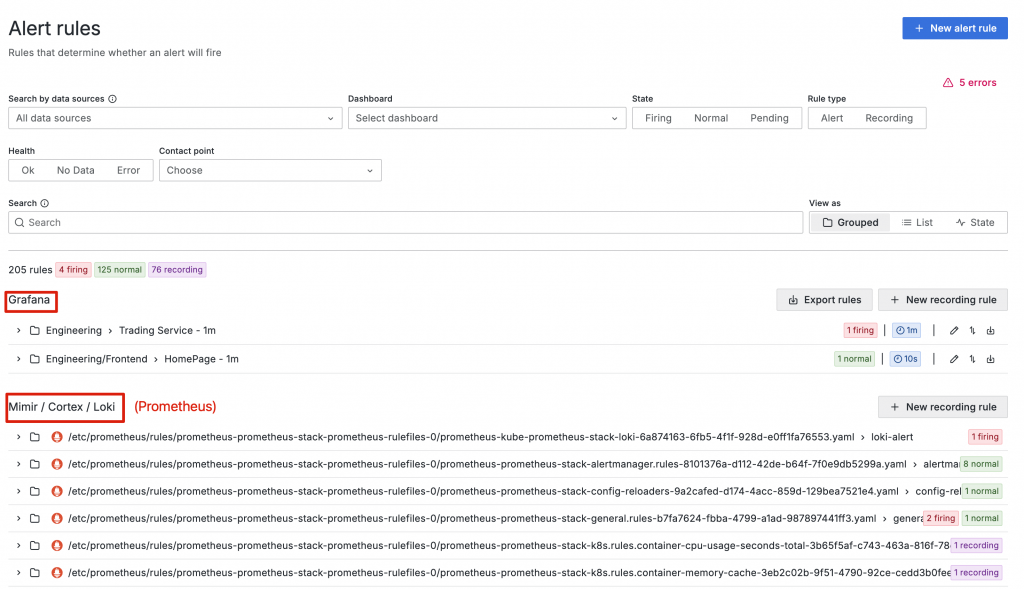Click the Prometheus icon in the config-reloaders row
This screenshot has width=1024, height=589.
pyautogui.click(x=57, y=491)
